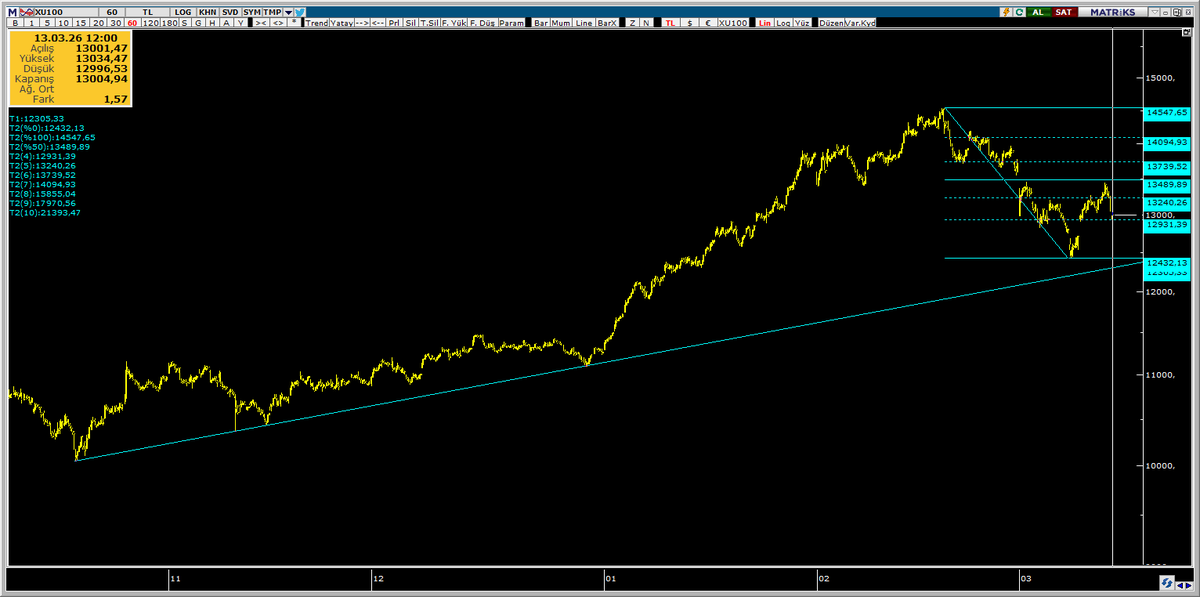Select the euro currency button

[x=709, y=23]
